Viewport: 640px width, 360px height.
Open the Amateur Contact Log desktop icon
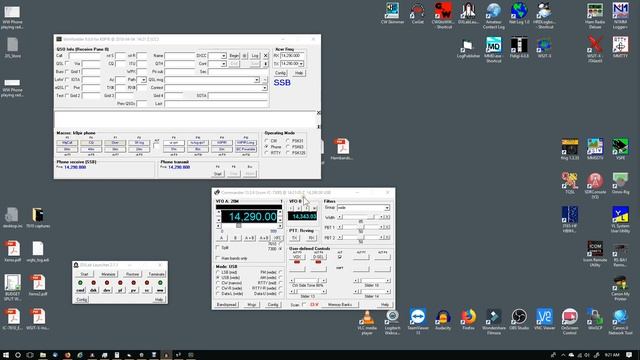(493, 15)
